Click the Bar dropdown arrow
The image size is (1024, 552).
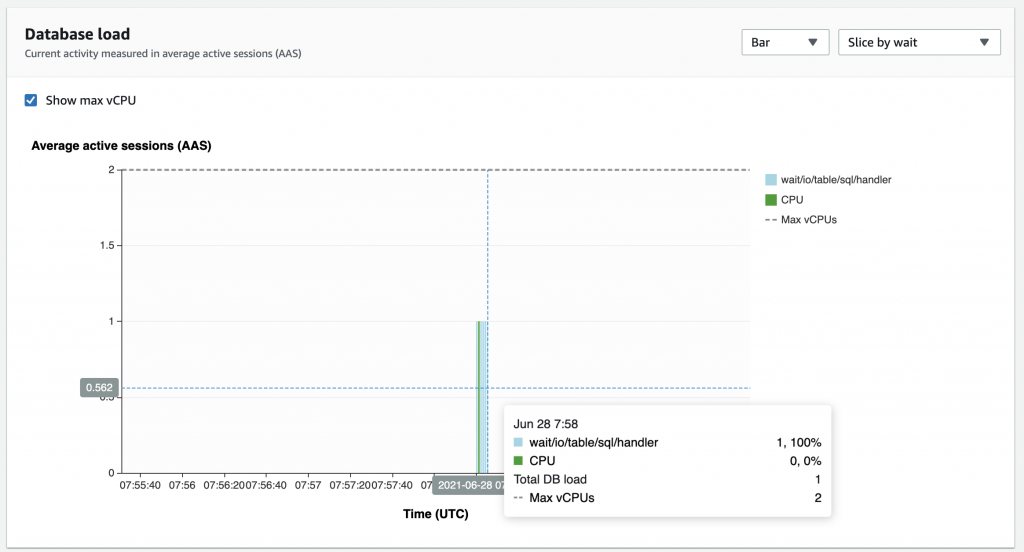coord(812,42)
